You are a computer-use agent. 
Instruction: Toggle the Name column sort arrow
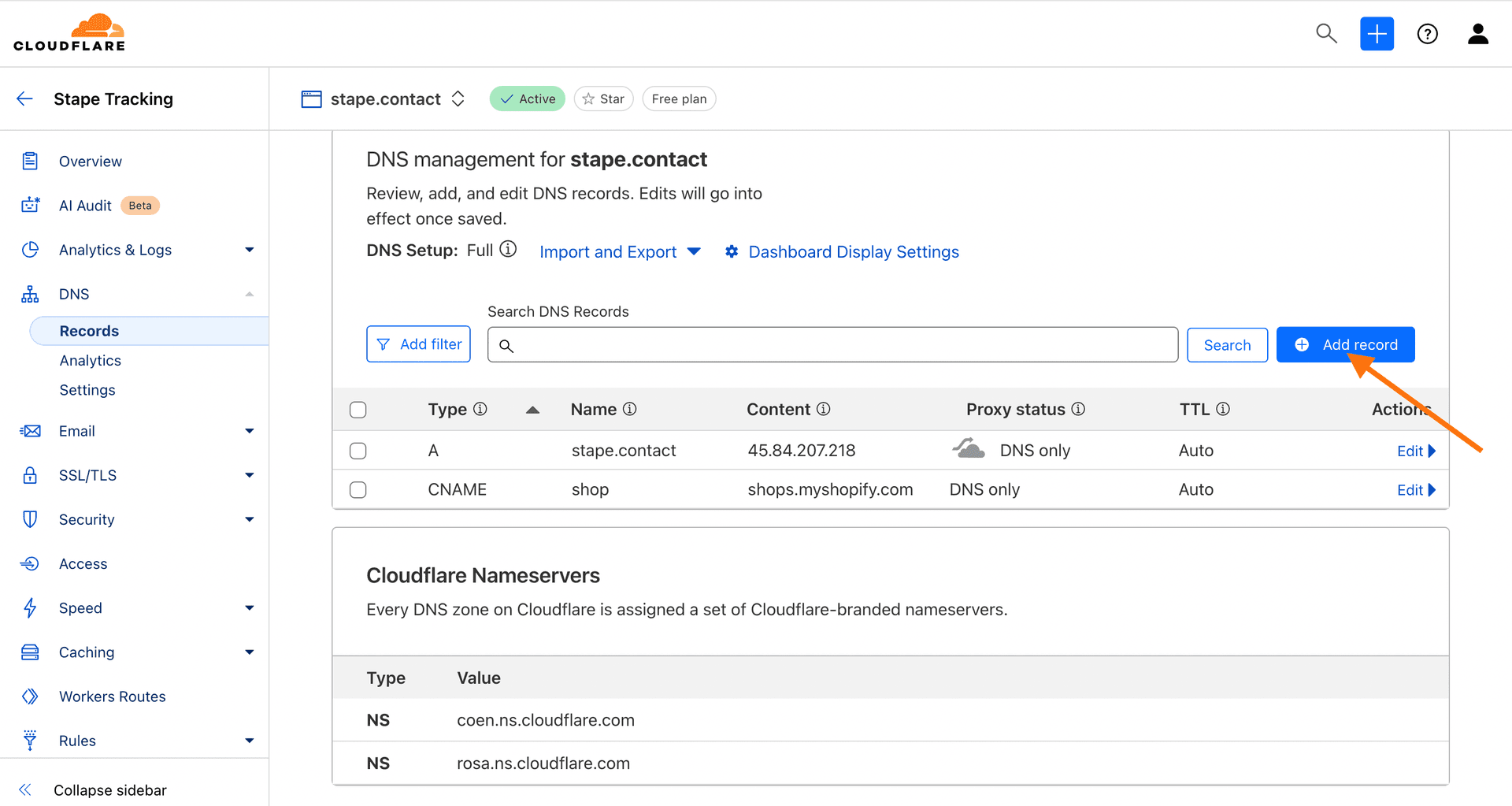[x=533, y=410]
